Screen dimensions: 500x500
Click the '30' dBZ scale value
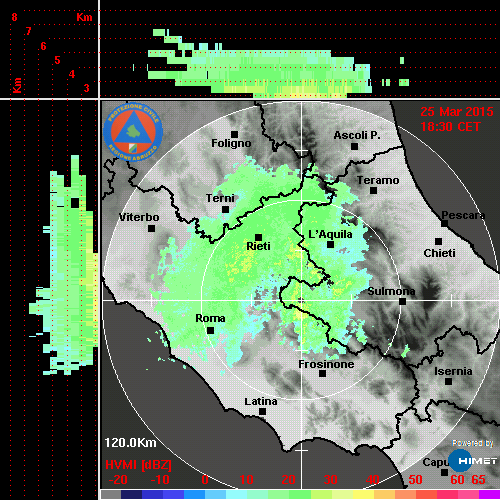pyautogui.click(x=330, y=480)
